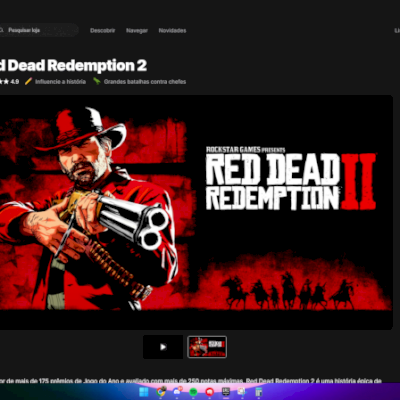Open Spotify from the taskbar
The height and width of the screenshot is (400, 400).
coord(193,392)
